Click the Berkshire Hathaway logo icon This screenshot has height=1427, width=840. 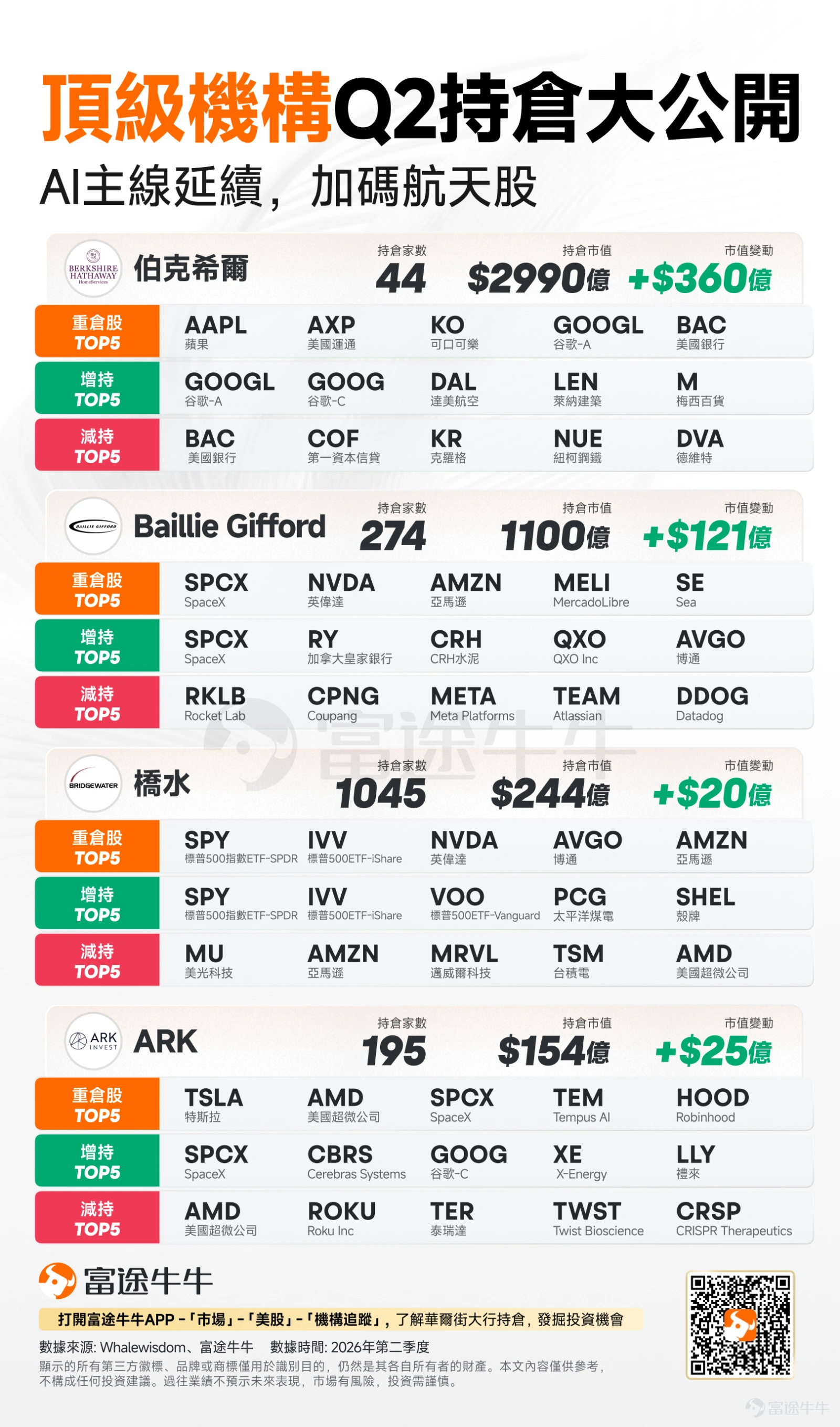tap(93, 269)
